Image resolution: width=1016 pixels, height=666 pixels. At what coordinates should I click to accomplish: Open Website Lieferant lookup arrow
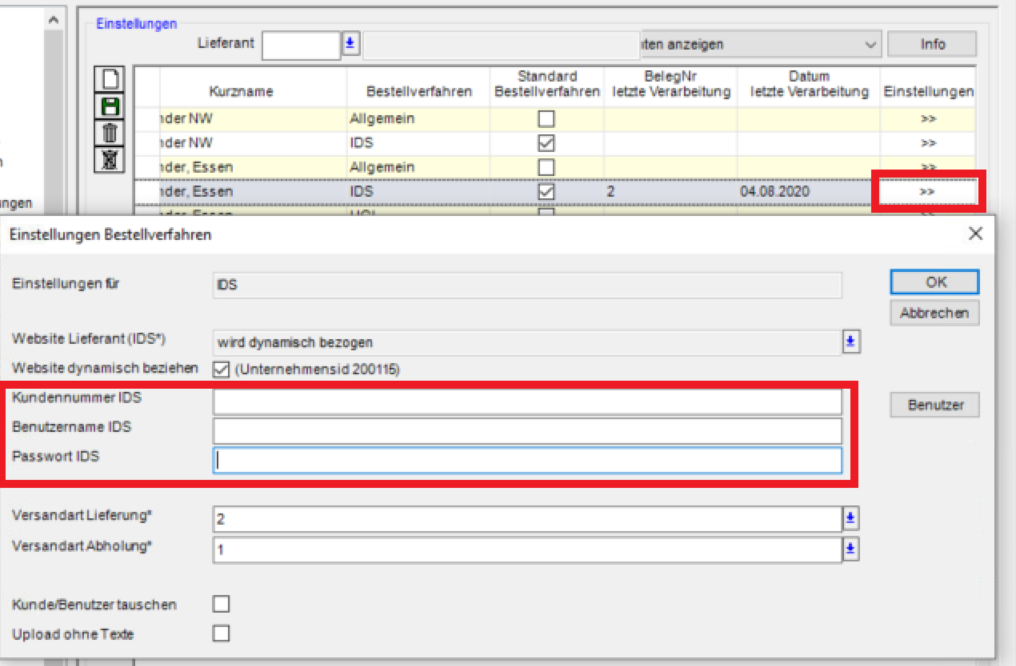point(851,341)
